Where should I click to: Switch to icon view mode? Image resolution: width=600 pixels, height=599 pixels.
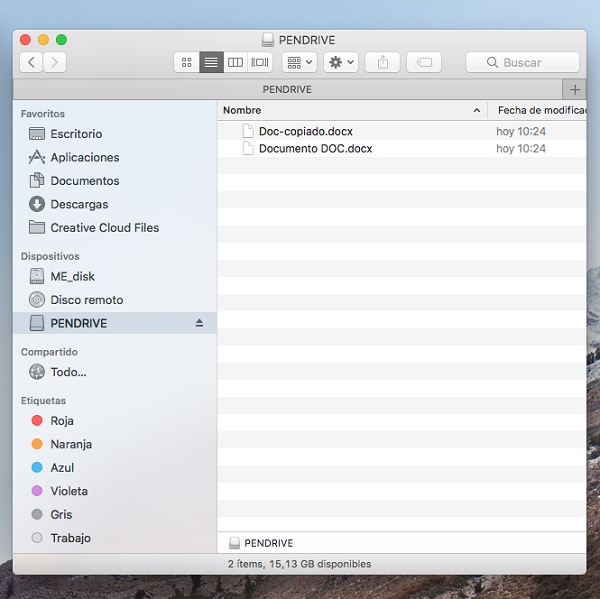pyautogui.click(x=186, y=62)
